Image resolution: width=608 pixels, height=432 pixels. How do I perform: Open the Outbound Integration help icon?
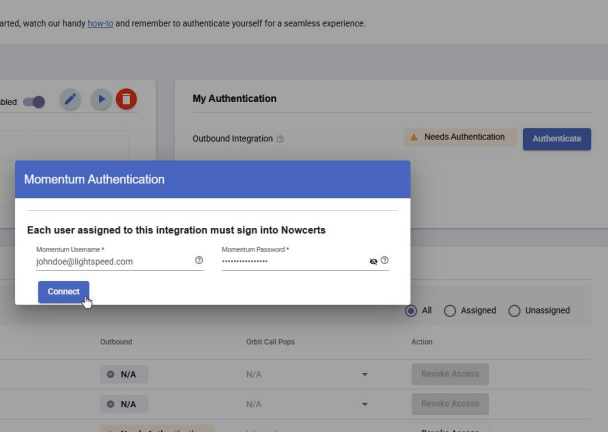[x=280, y=139]
